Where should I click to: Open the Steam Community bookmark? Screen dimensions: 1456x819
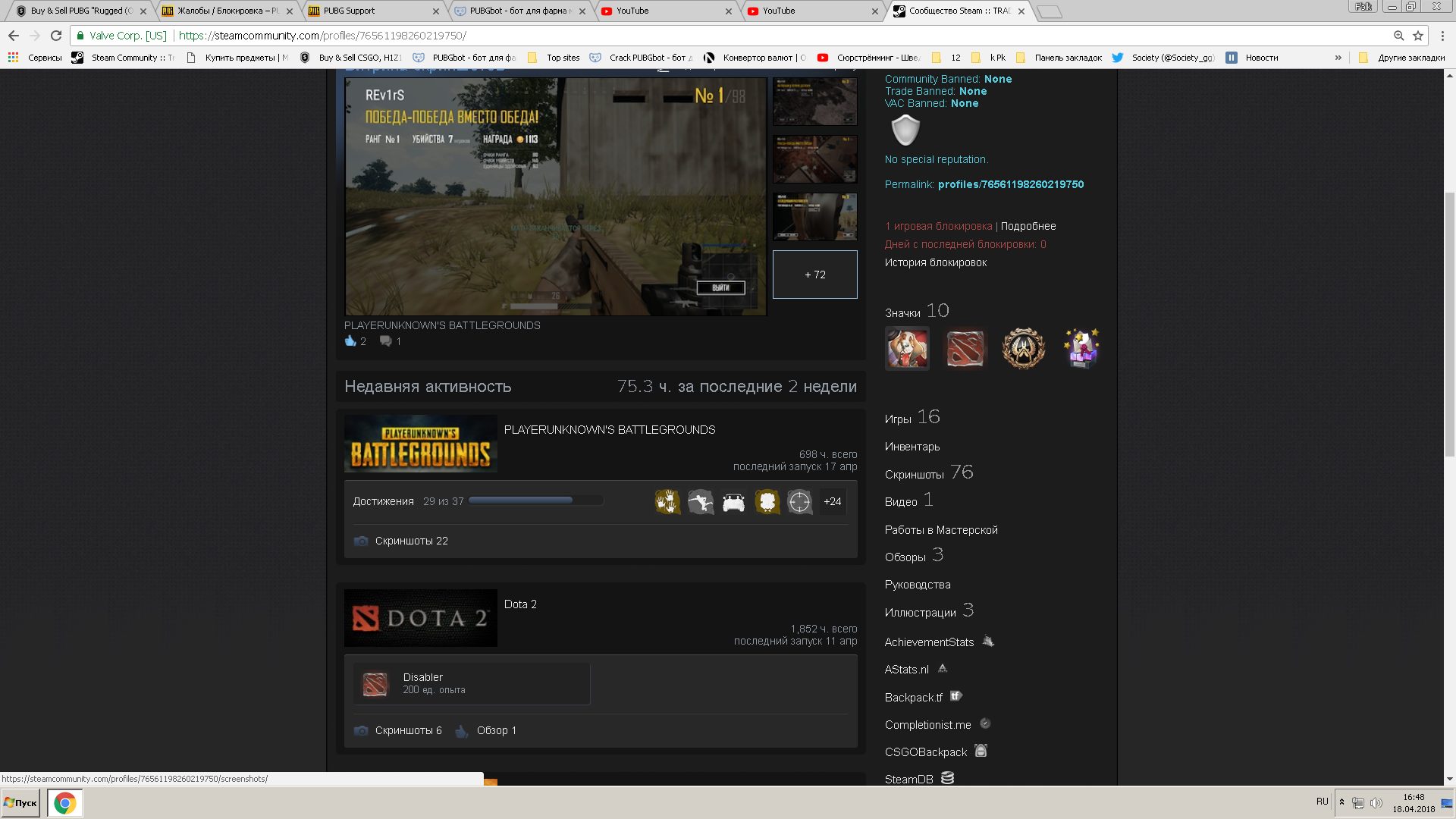click(123, 58)
